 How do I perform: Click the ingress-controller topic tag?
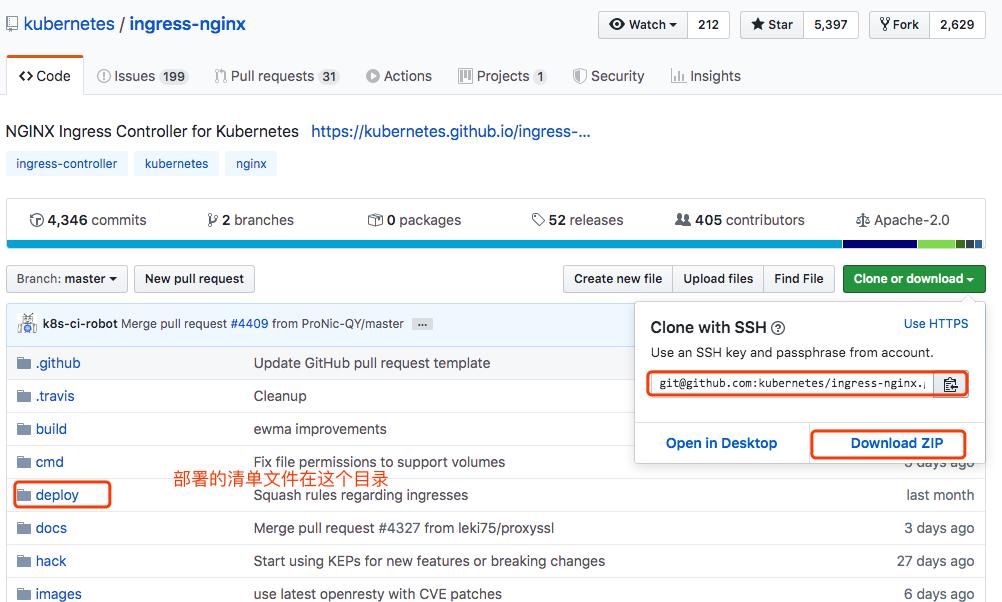coord(66,164)
